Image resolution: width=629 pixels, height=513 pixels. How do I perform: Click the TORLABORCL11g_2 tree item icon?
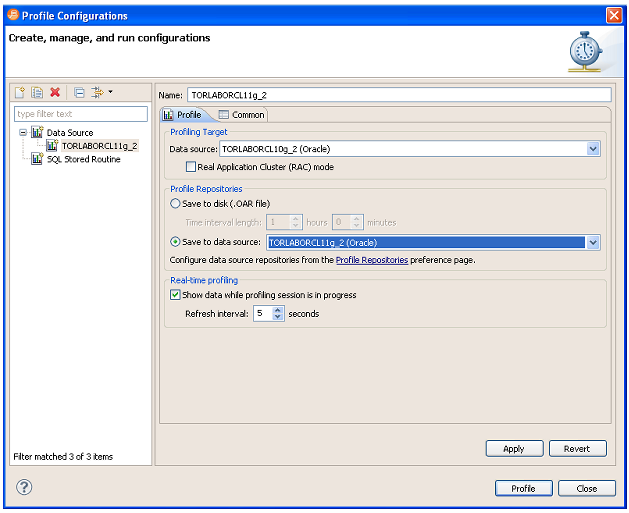point(52,145)
